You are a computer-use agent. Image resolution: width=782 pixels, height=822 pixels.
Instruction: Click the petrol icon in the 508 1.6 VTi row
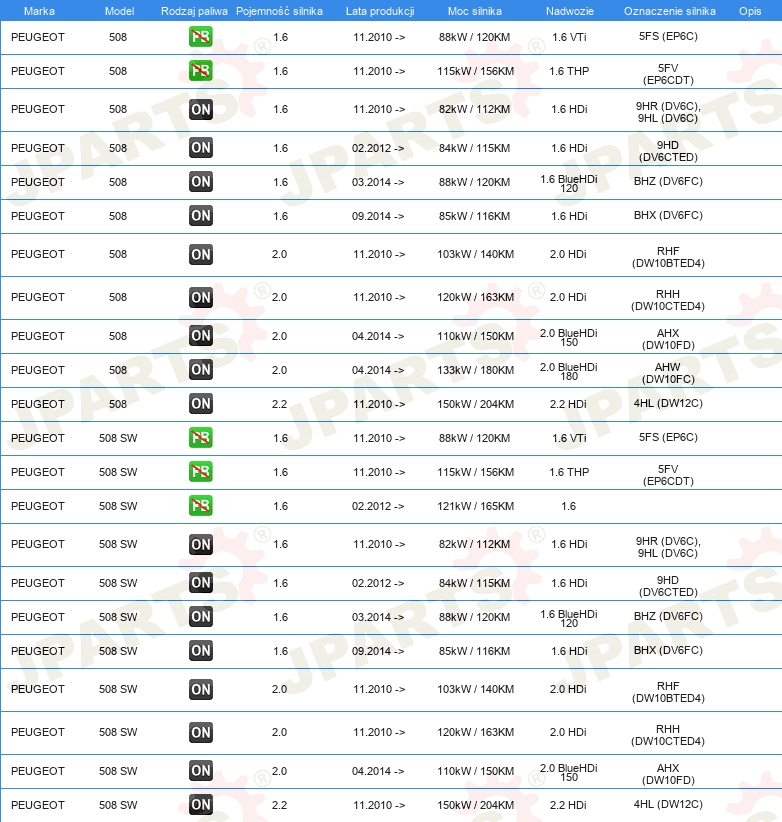click(201, 37)
